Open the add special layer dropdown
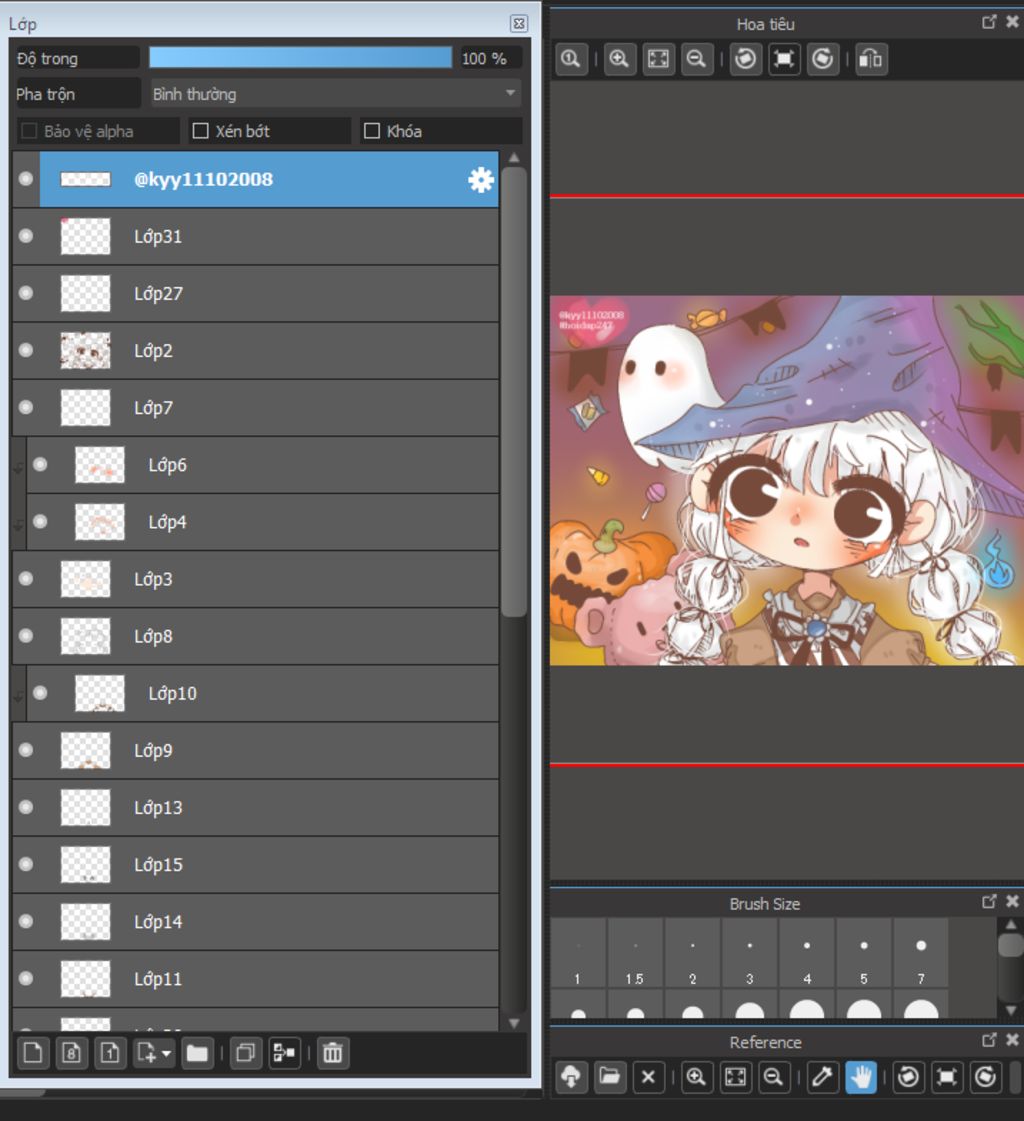The image size is (1024, 1121). pyautogui.click(x=153, y=1053)
